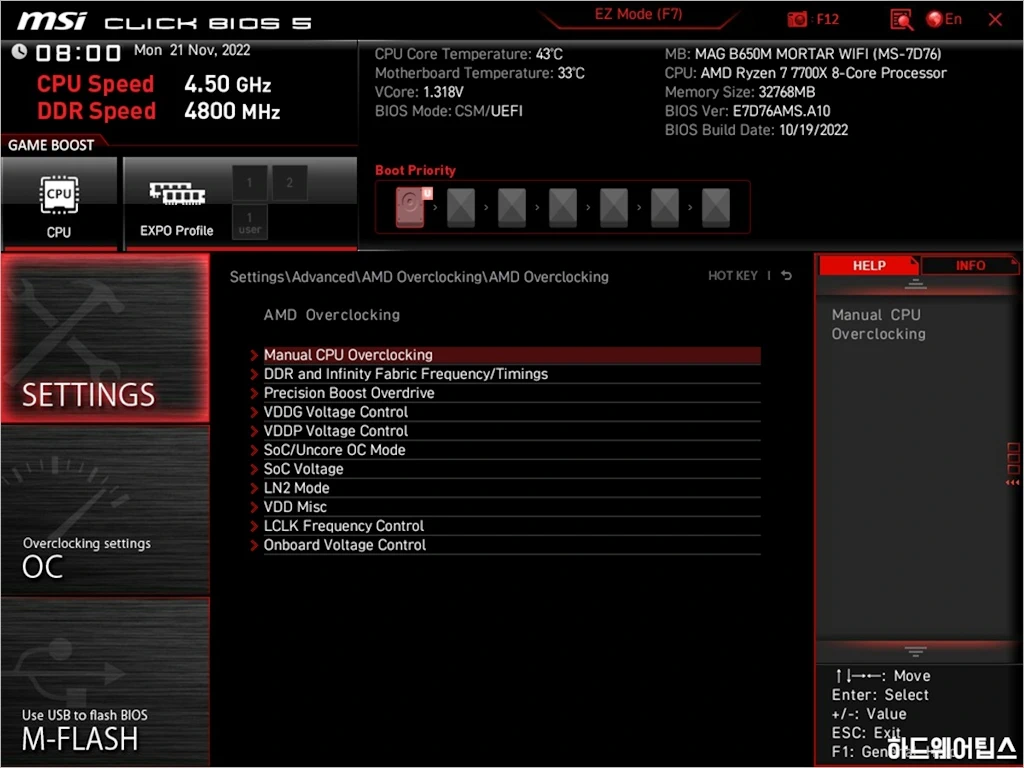
Task: Click the arrow beside SoC/Uncore OC Mode
Action: (x=255, y=449)
